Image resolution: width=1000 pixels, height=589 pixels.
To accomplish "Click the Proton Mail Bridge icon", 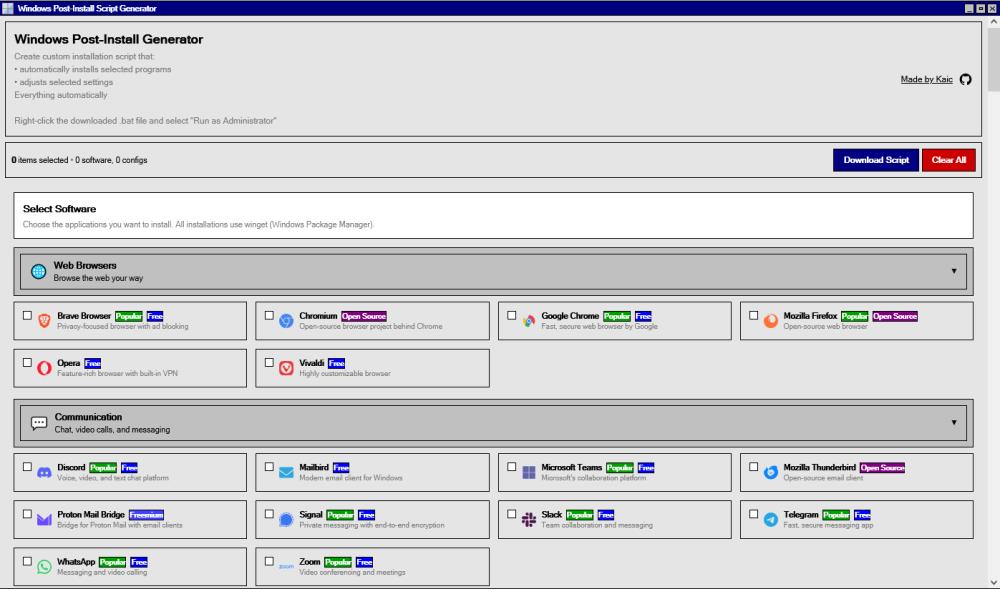I will click(44, 520).
